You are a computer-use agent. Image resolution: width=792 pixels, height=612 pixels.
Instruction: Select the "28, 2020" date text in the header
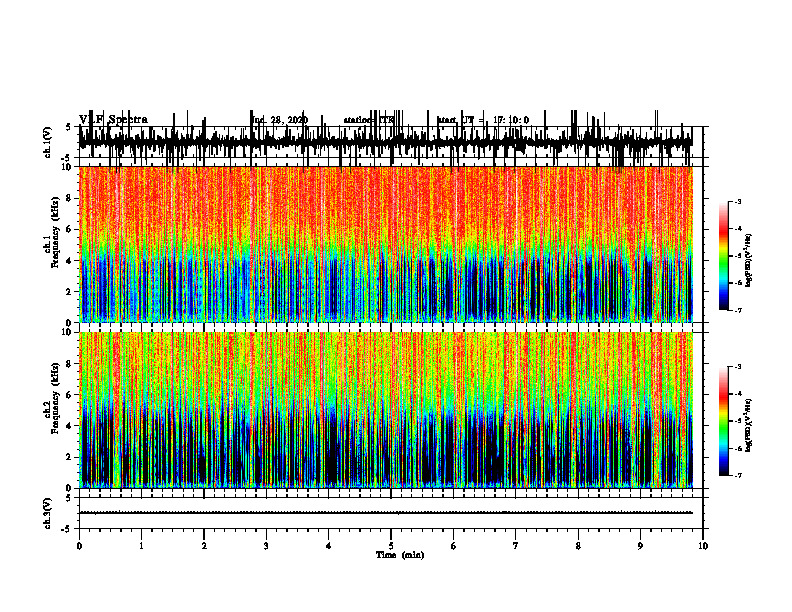click(x=290, y=120)
